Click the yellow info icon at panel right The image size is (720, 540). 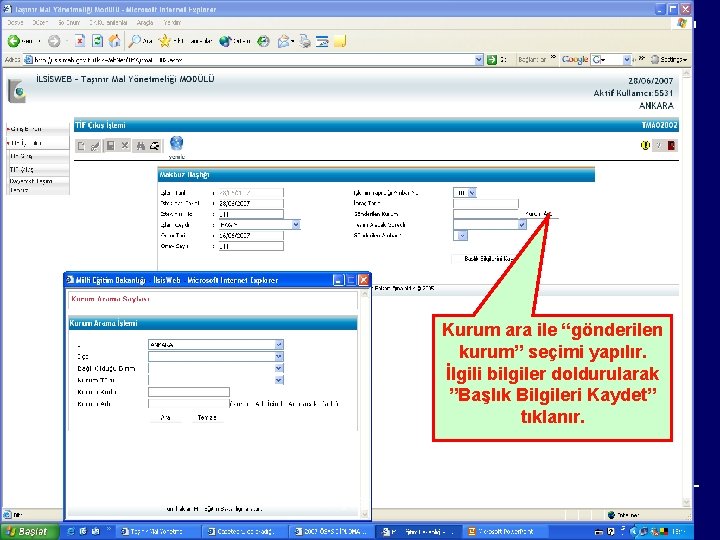pos(645,146)
